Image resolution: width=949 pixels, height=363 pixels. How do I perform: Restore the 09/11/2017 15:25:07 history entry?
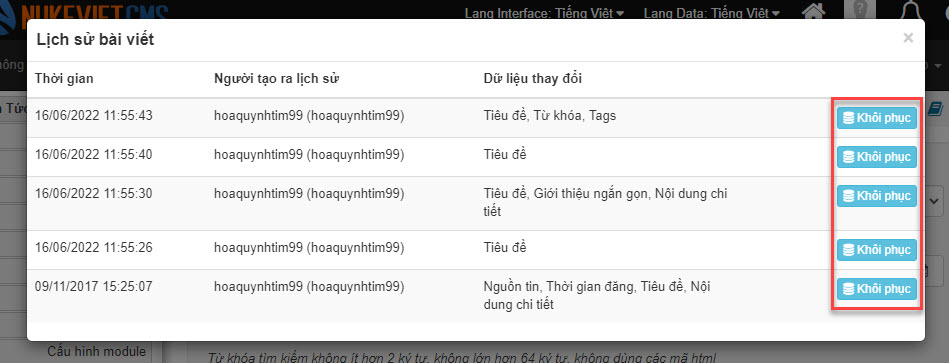pos(877,289)
